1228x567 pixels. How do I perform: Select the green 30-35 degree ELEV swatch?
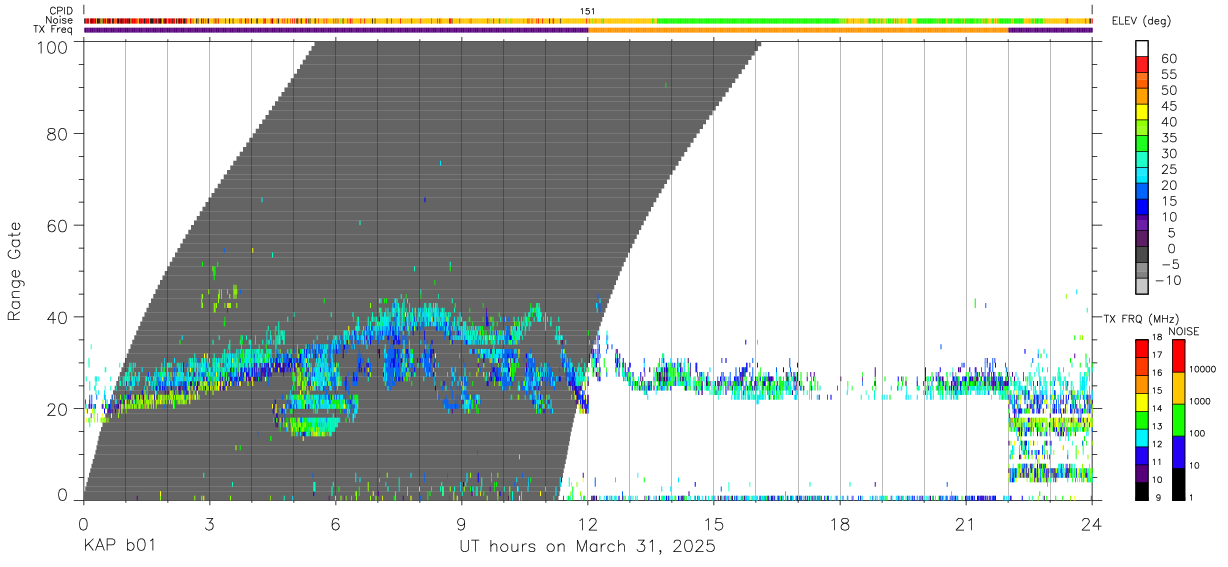click(x=1142, y=144)
